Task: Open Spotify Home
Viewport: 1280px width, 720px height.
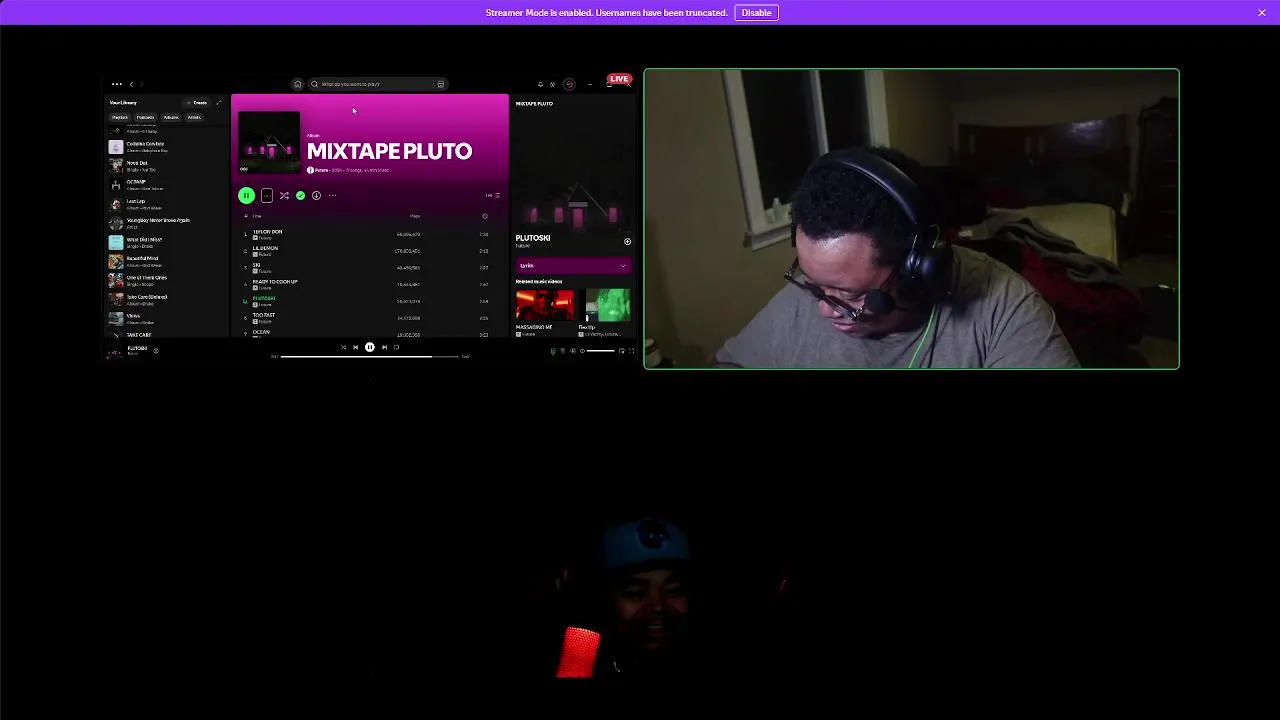Action: pyautogui.click(x=297, y=84)
